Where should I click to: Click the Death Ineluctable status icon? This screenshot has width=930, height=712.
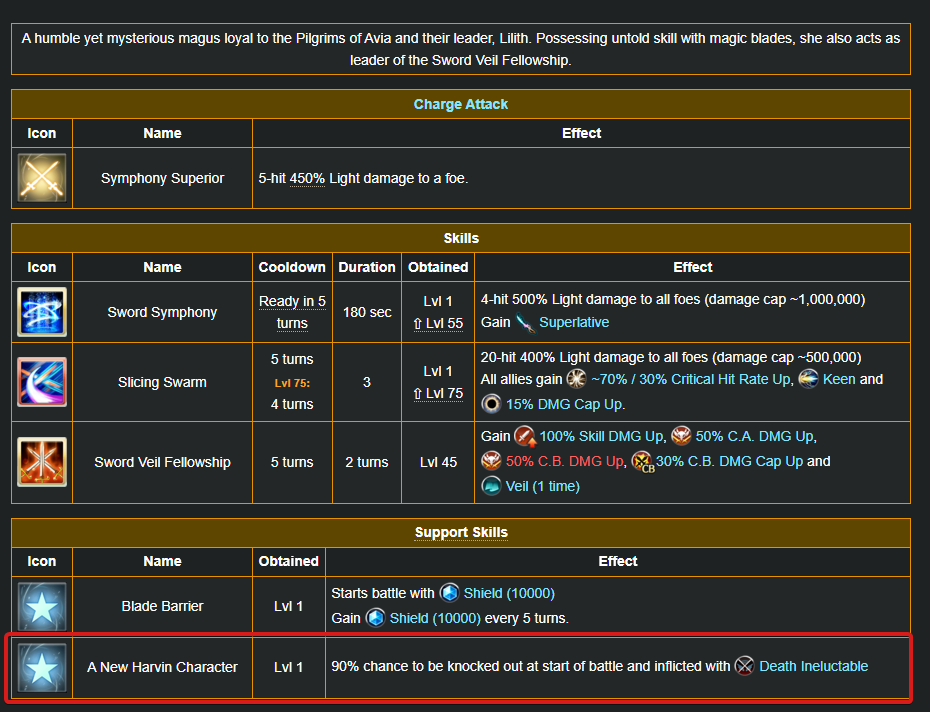click(x=744, y=666)
